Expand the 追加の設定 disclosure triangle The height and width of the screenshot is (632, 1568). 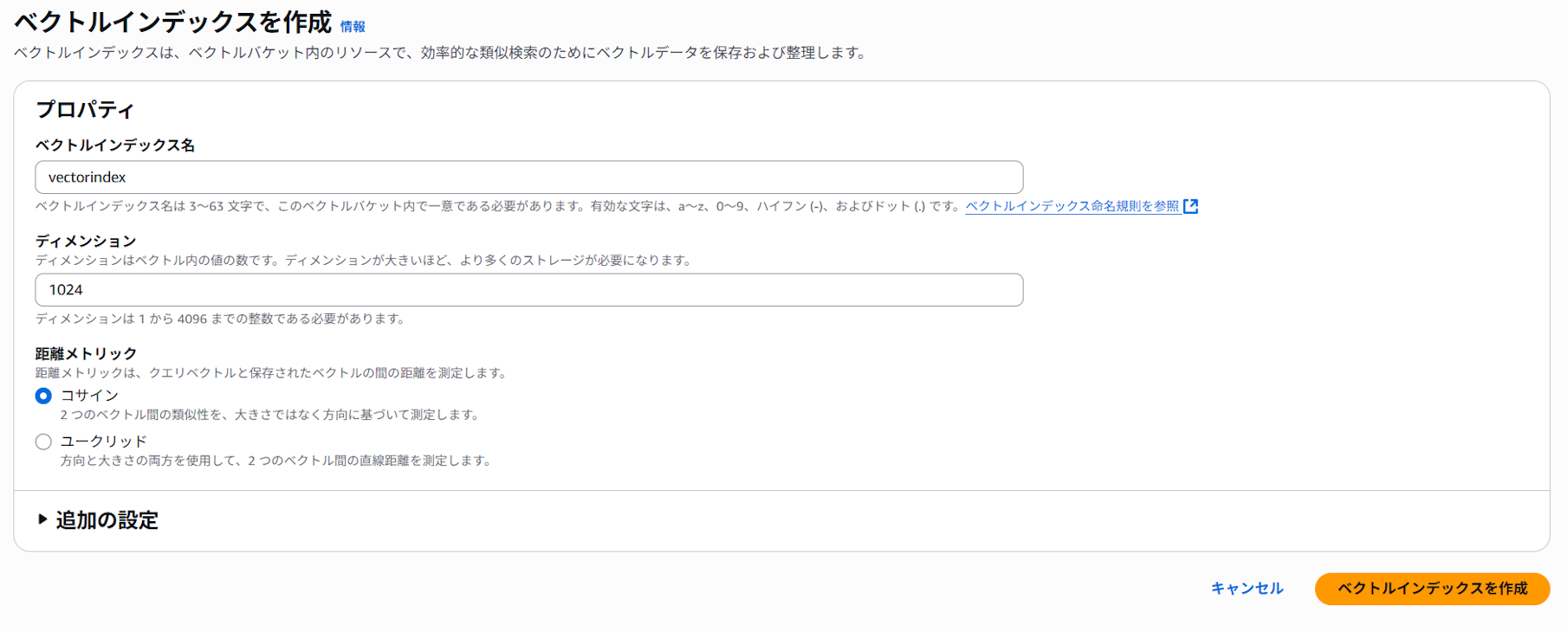(42, 519)
